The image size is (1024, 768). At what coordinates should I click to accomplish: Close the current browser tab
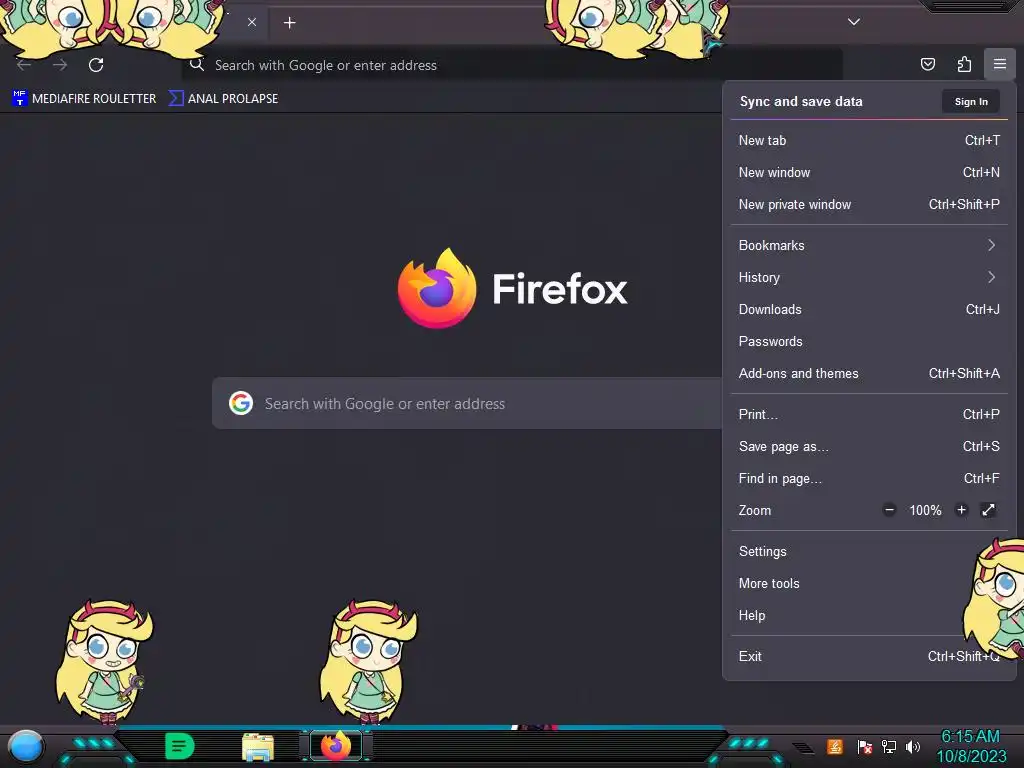pos(251,22)
